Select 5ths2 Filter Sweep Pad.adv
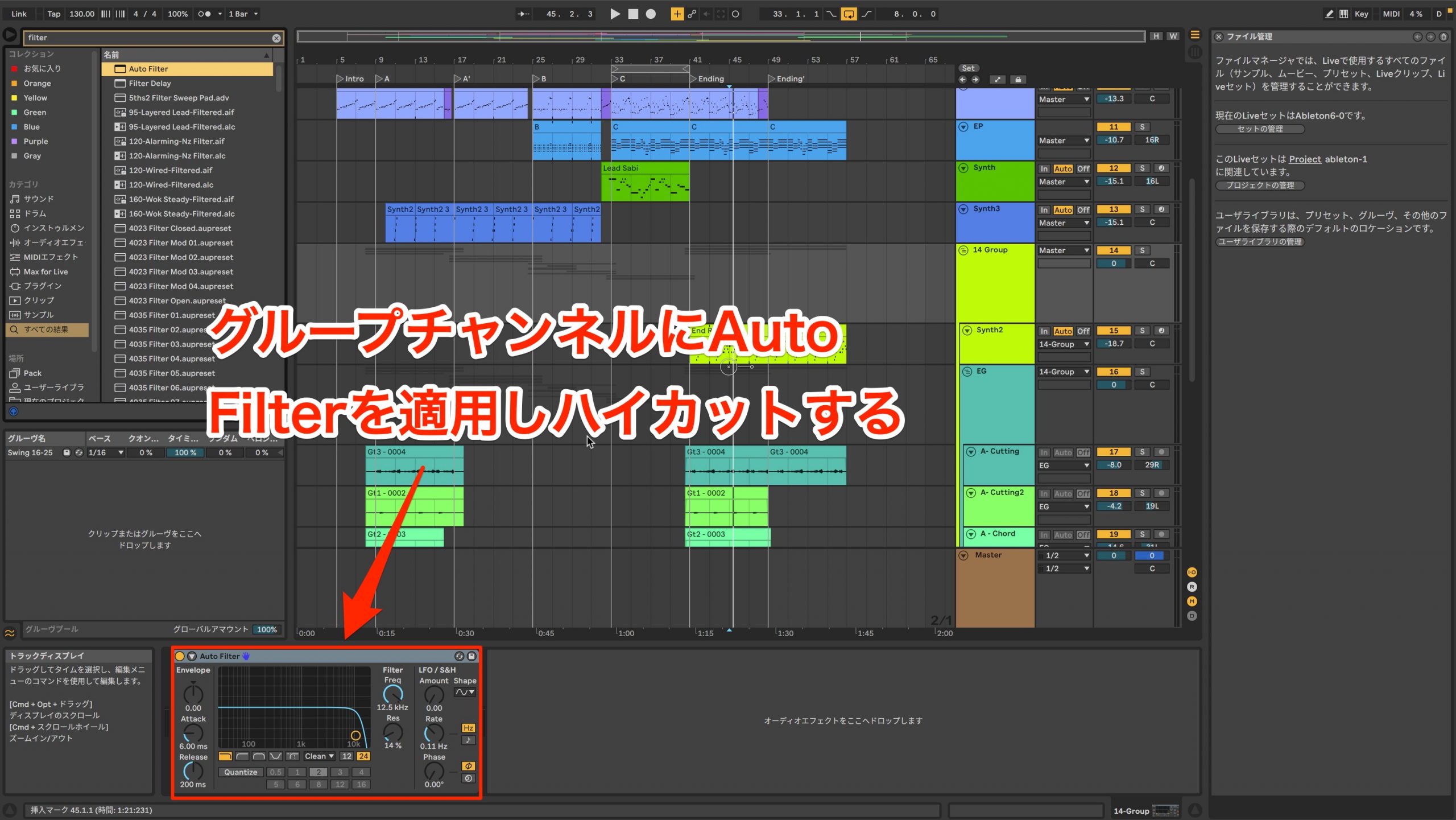 187,98
